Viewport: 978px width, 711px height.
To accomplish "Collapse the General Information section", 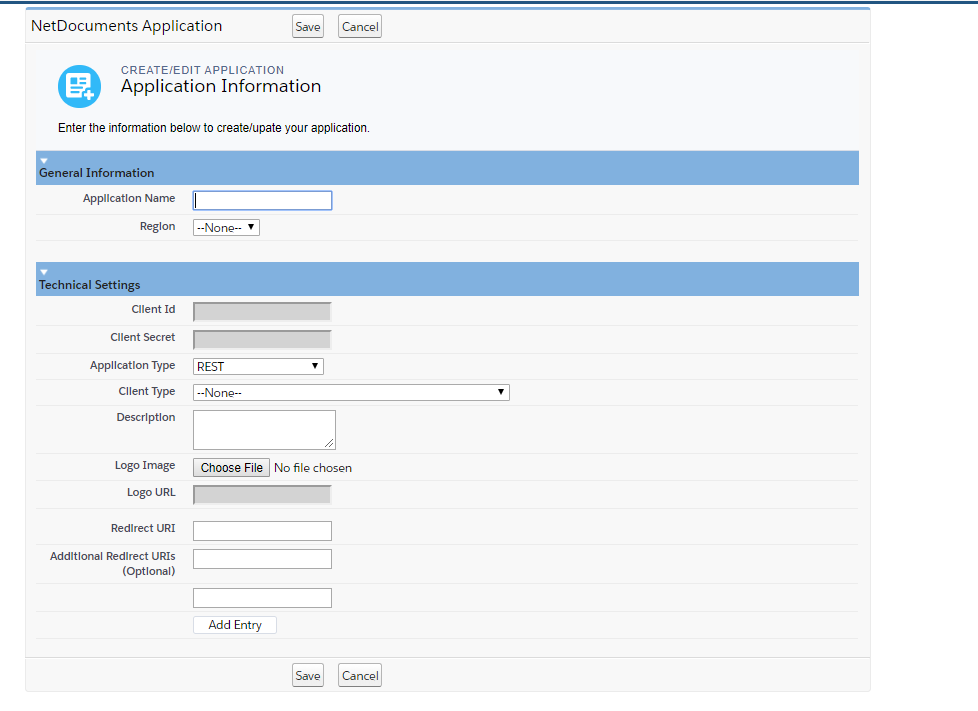I will coord(44,161).
